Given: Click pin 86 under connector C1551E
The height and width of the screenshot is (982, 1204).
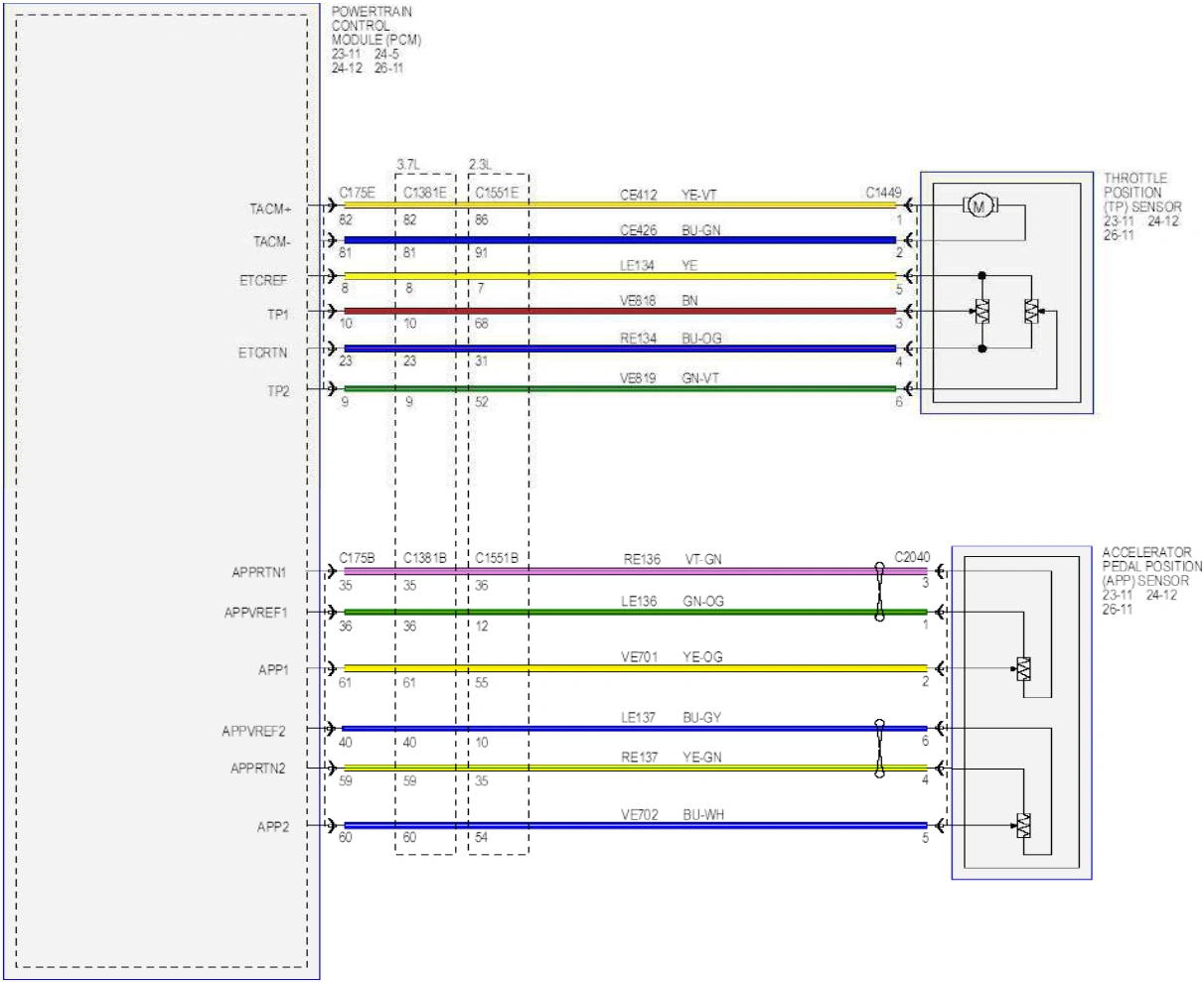Looking at the screenshot, I should [483, 219].
